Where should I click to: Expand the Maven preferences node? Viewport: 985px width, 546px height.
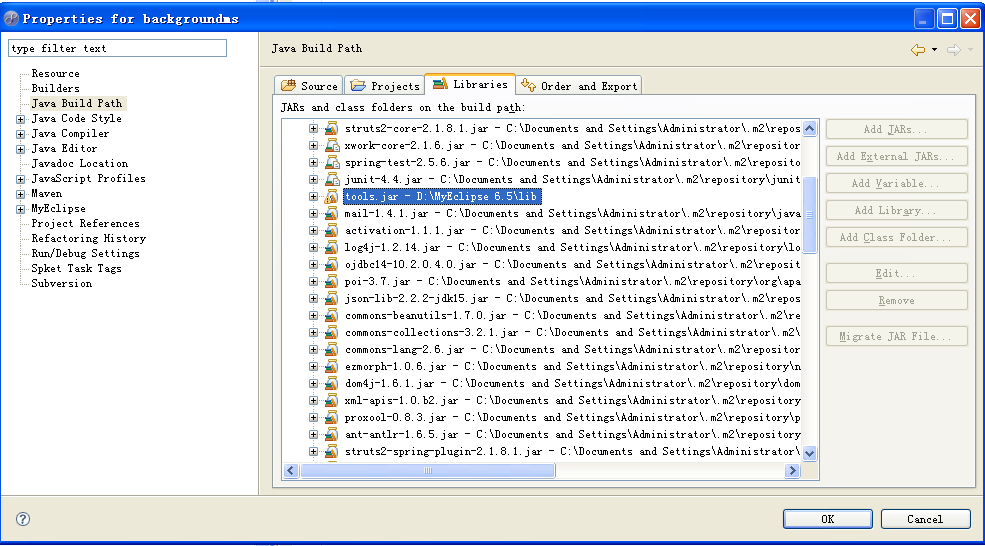(21, 194)
